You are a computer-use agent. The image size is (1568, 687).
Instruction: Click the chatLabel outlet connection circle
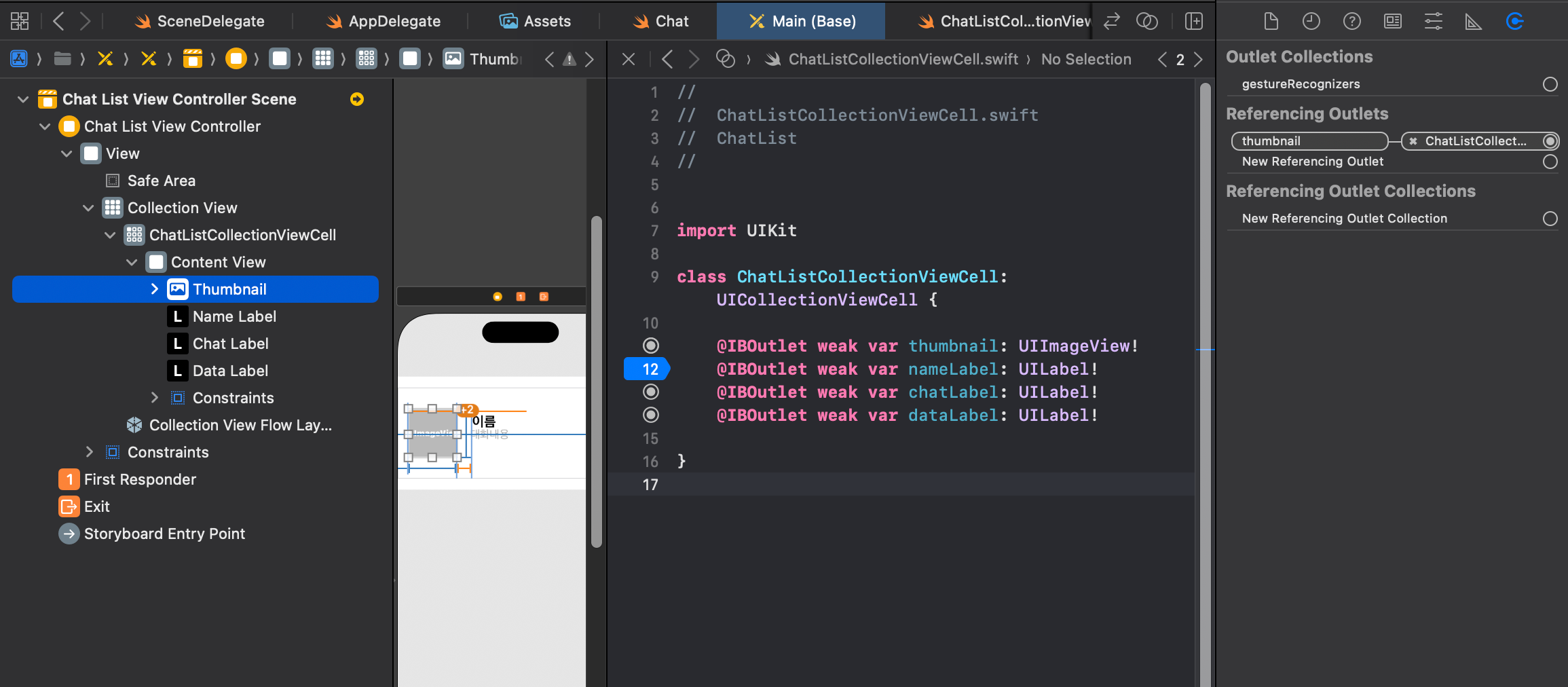(x=651, y=392)
